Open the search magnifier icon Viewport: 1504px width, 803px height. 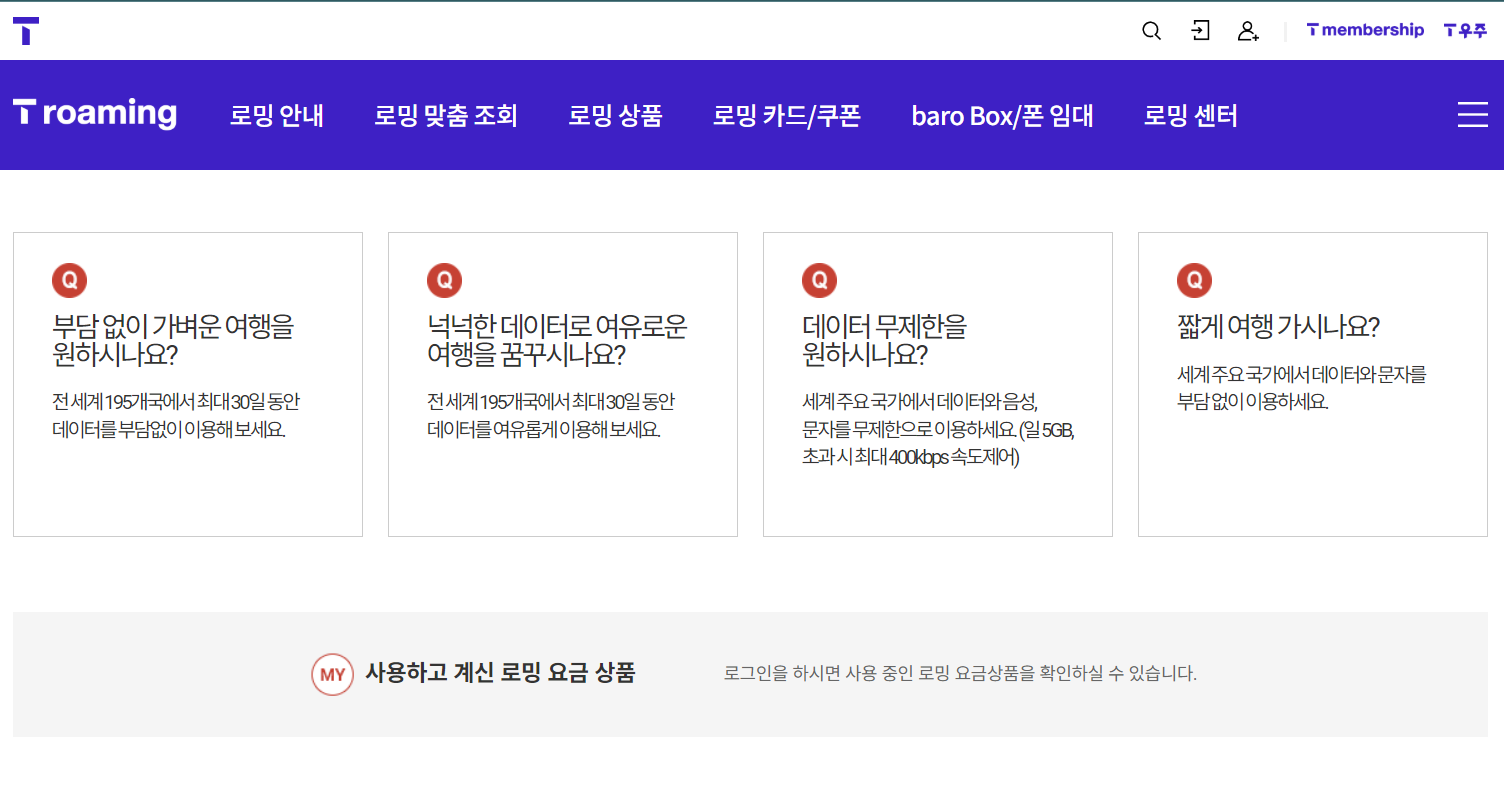coord(1151,31)
